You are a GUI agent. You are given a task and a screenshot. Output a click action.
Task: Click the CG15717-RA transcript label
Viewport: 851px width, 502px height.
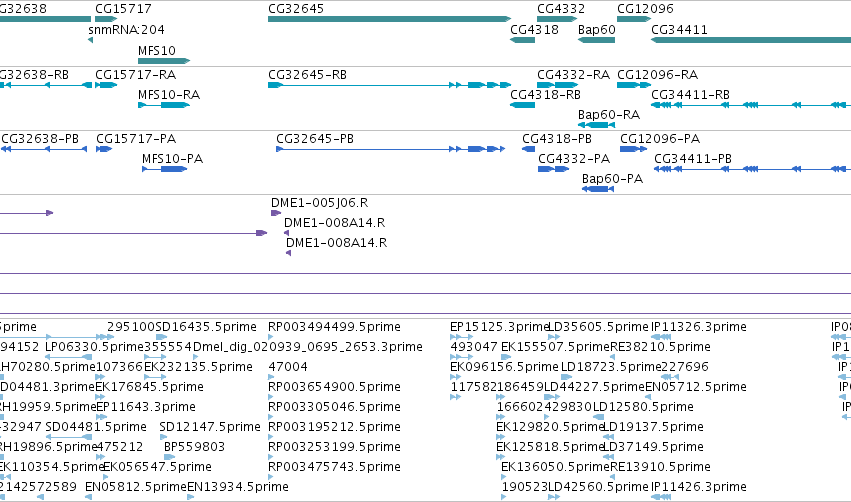tap(136, 74)
